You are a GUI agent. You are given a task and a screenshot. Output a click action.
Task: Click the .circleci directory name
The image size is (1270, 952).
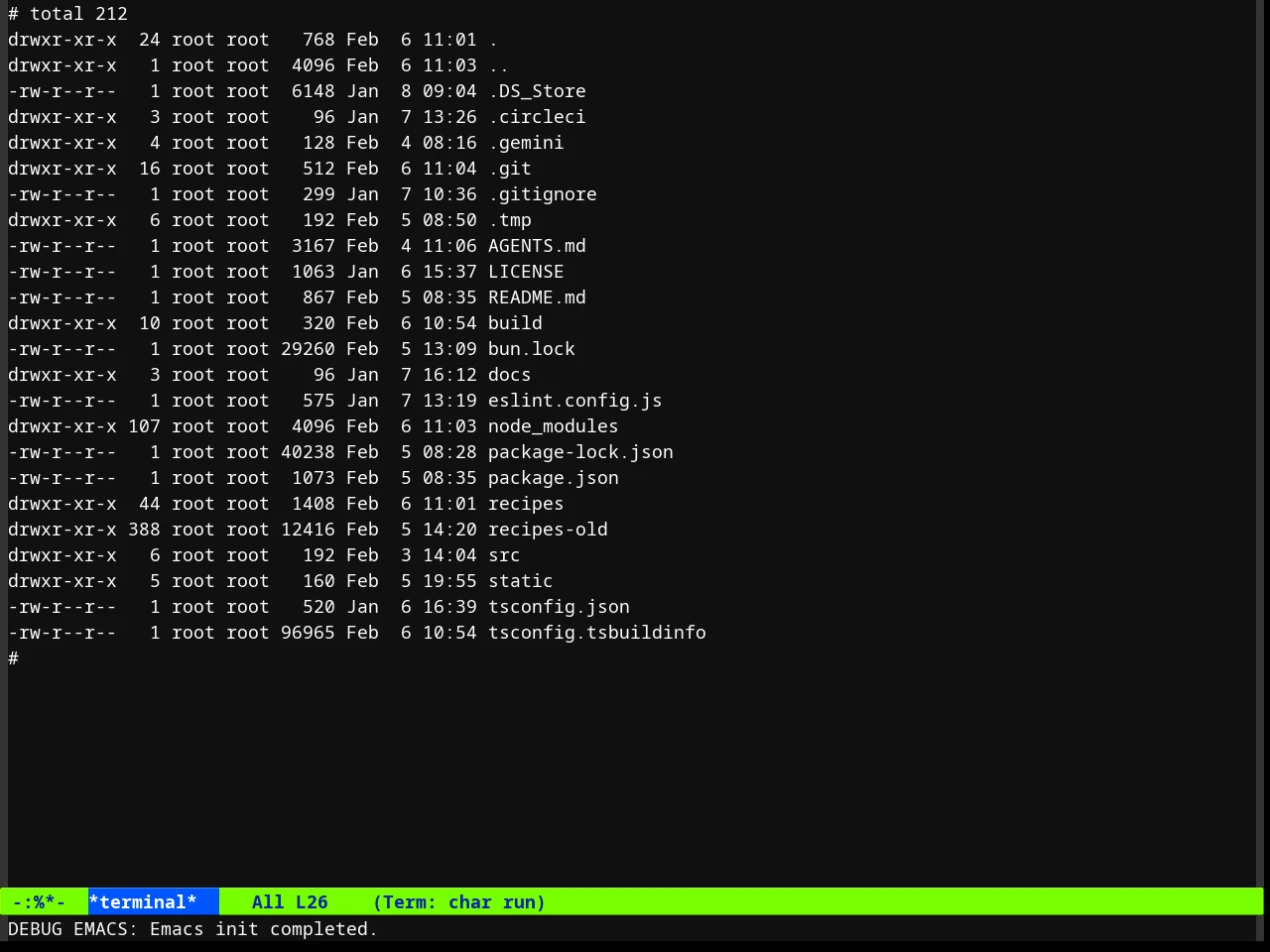(537, 117)
